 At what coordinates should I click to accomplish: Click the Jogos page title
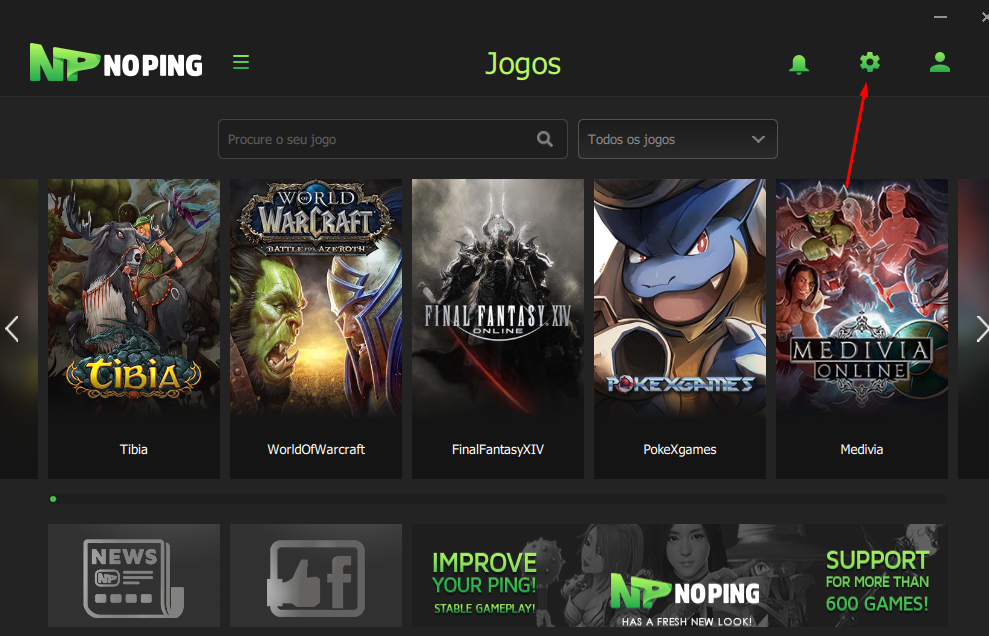[523, 64]
